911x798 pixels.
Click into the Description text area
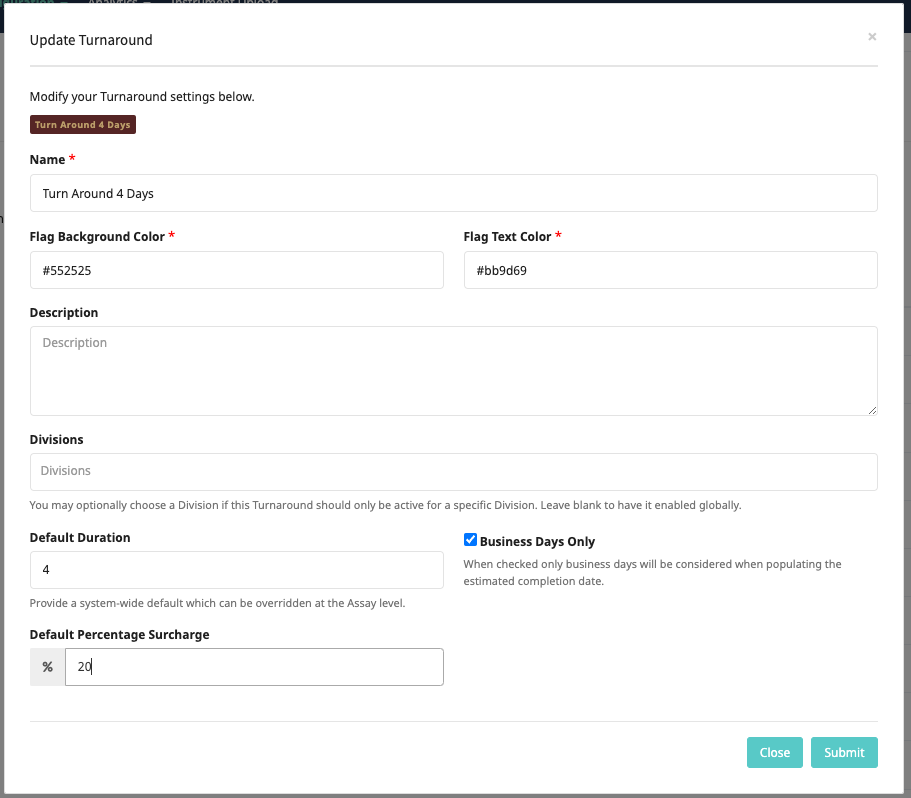coord(453,370)
